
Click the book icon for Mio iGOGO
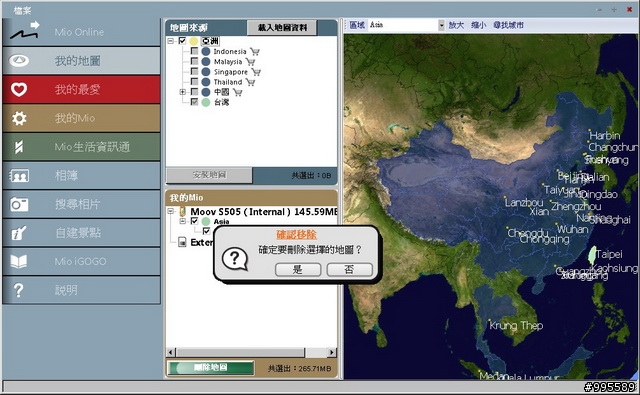click(x=19, y=262)
